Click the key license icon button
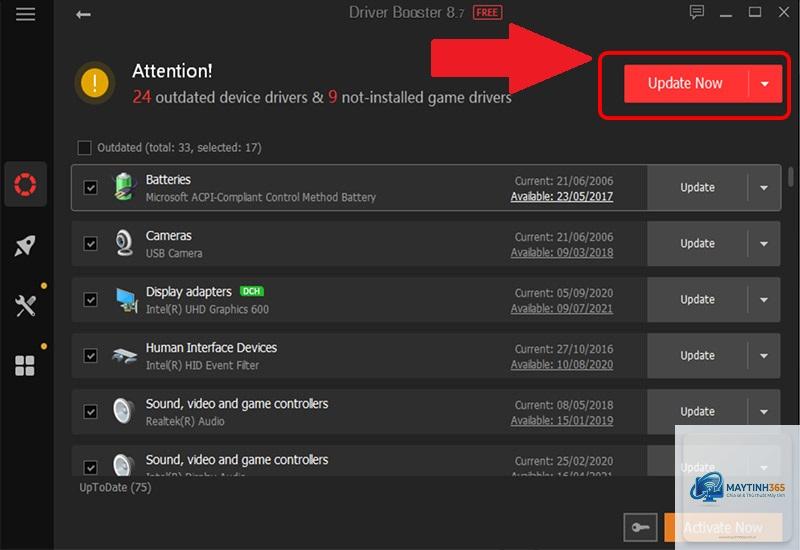 (640, 527)
